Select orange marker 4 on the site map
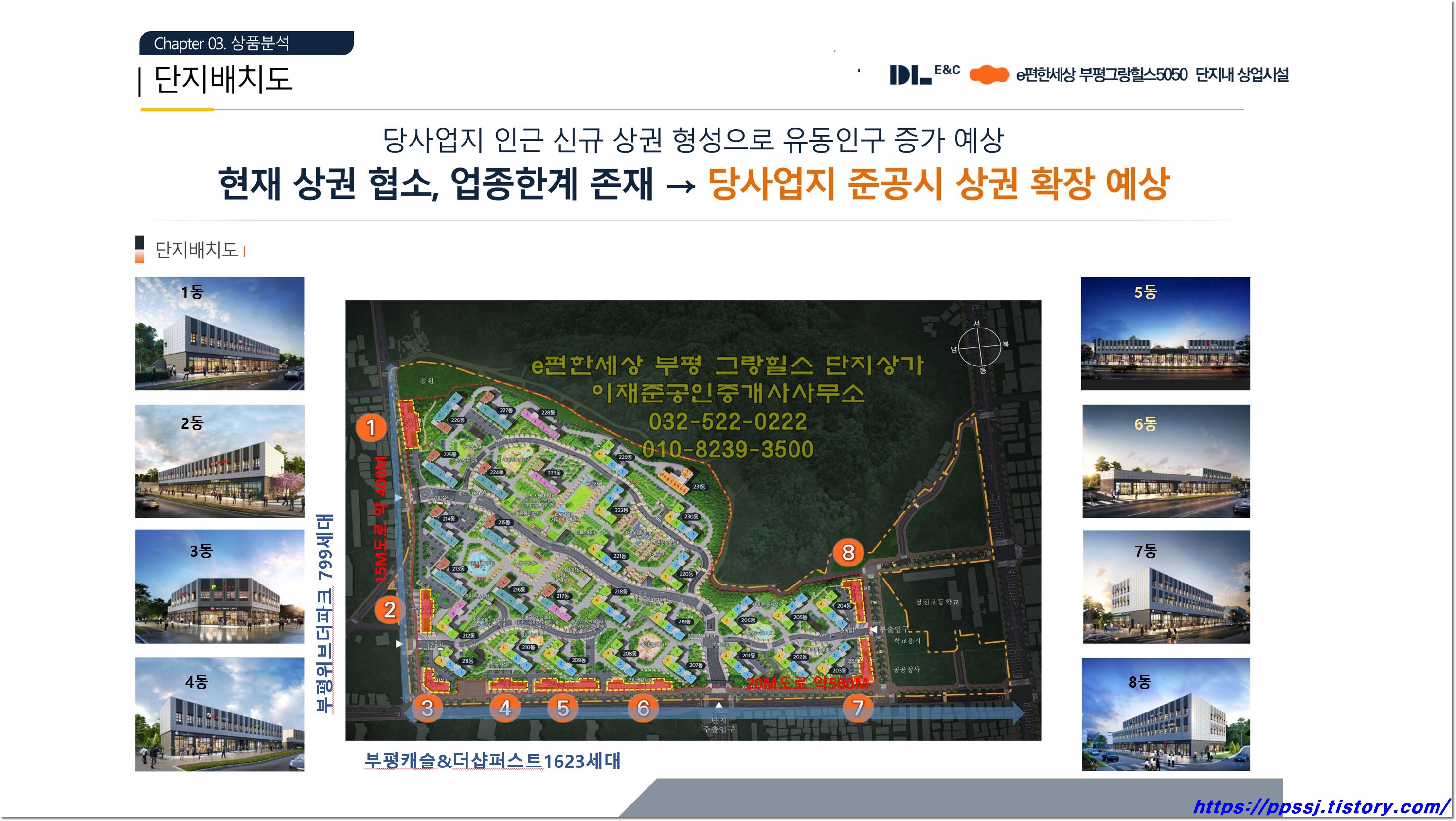Screen dimensions: 1456x821 [505, 708]
